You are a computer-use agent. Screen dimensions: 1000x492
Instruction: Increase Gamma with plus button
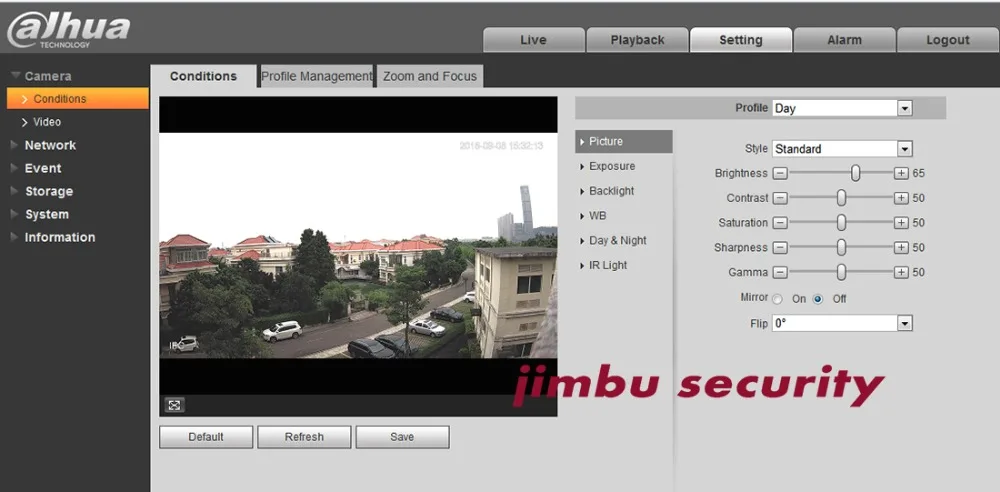[901, 272]
